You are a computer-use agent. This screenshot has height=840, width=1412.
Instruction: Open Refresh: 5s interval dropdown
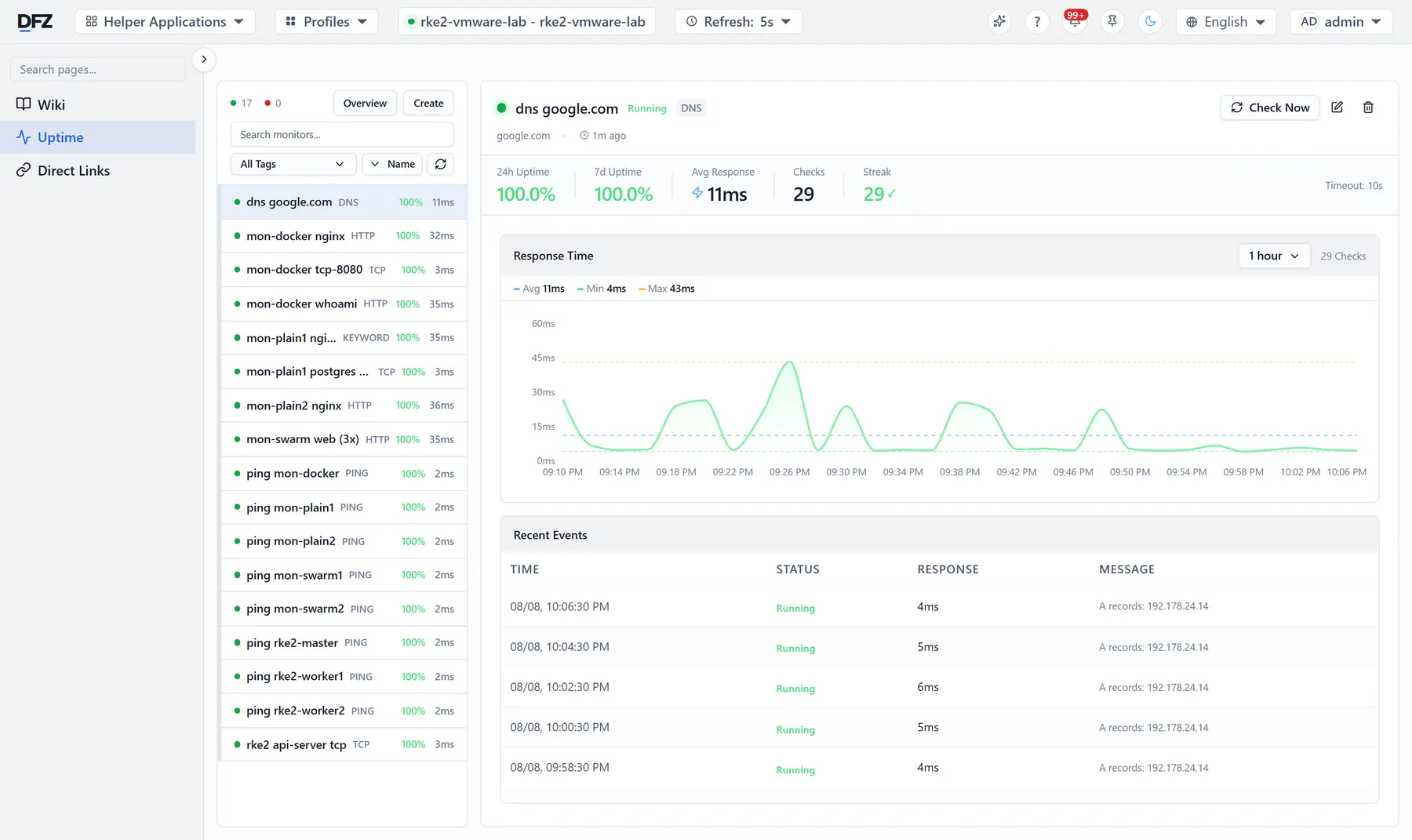(x=738, y=22)
